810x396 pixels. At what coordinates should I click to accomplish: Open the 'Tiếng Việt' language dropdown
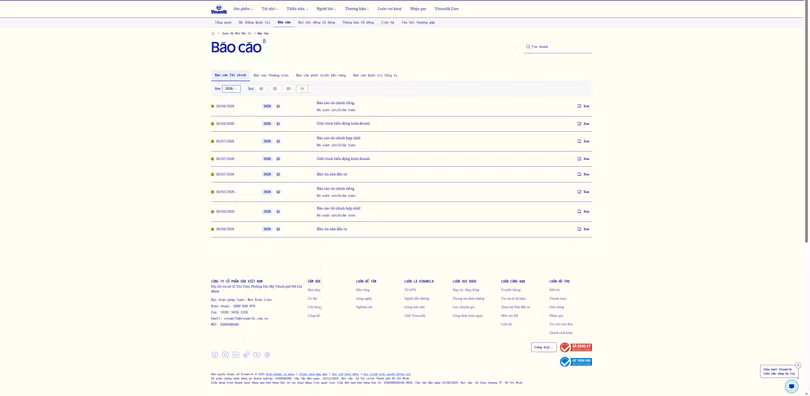coord(543,347)
